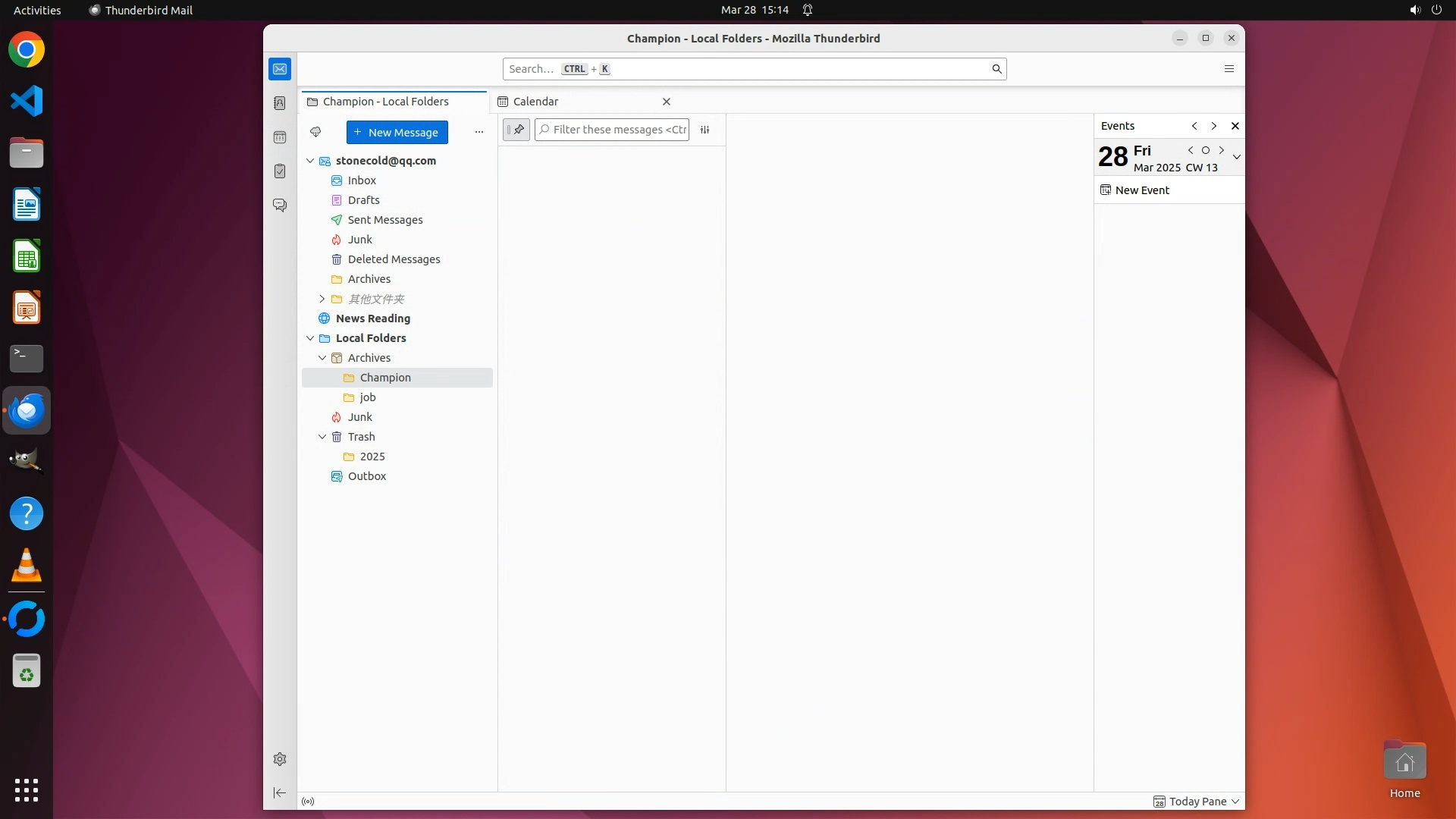Expand the 其他文件夹 folder
1456x819 pixels.
(322, 299)
